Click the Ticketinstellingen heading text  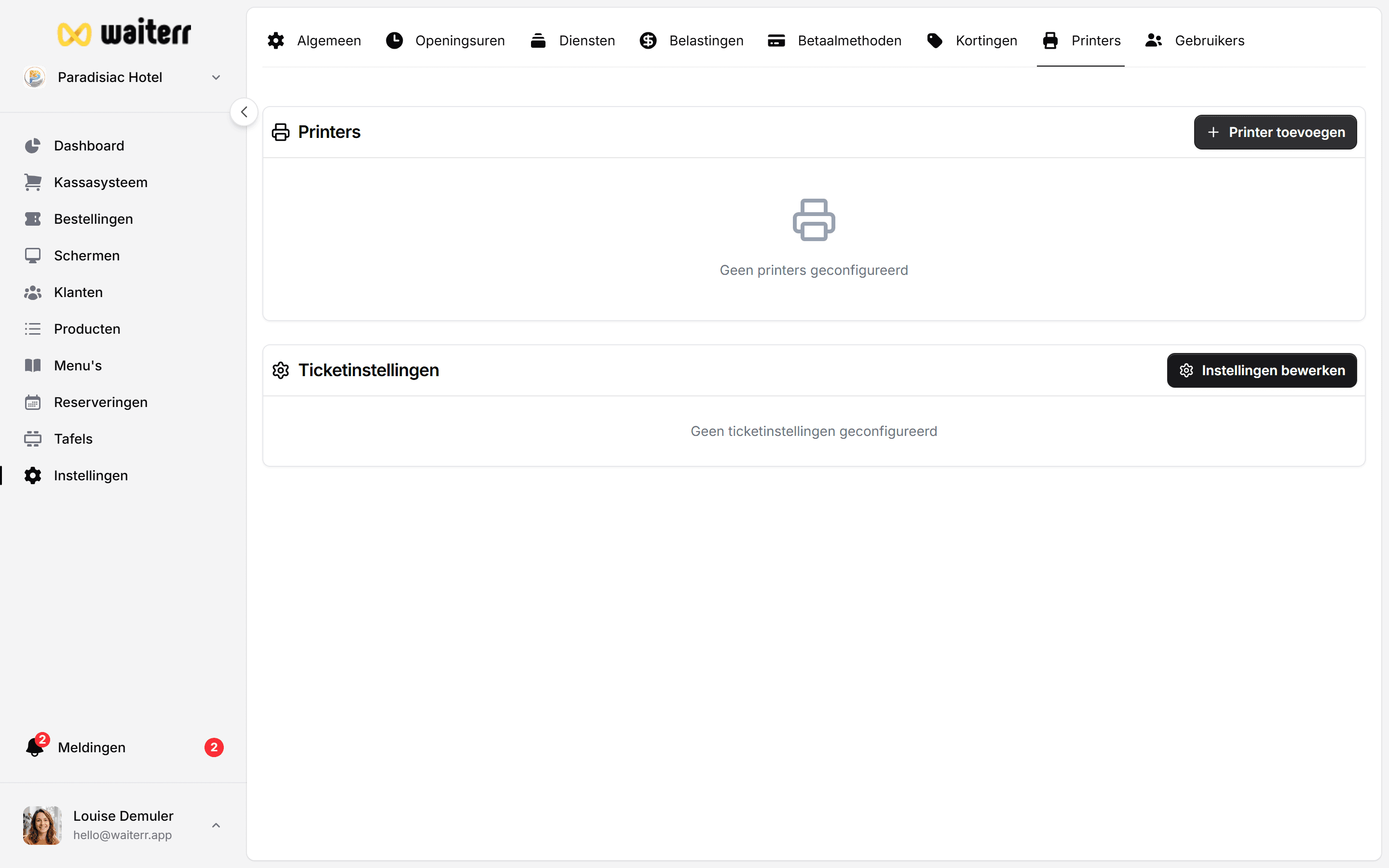(x=368, y=370)
